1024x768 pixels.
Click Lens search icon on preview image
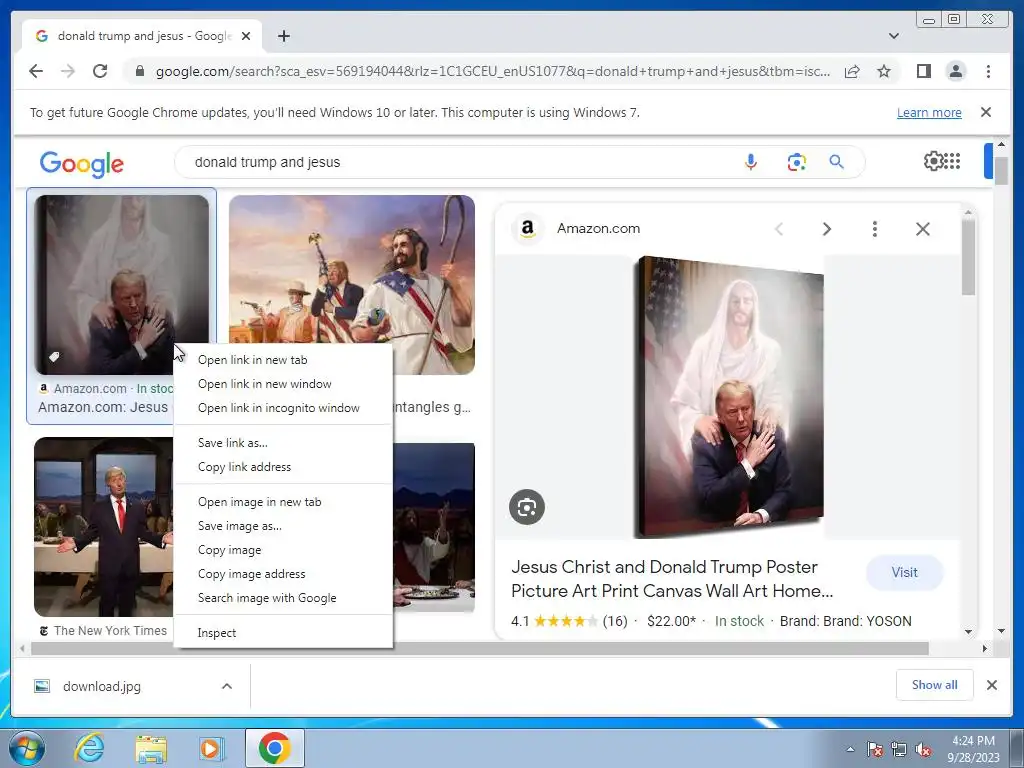526,507
